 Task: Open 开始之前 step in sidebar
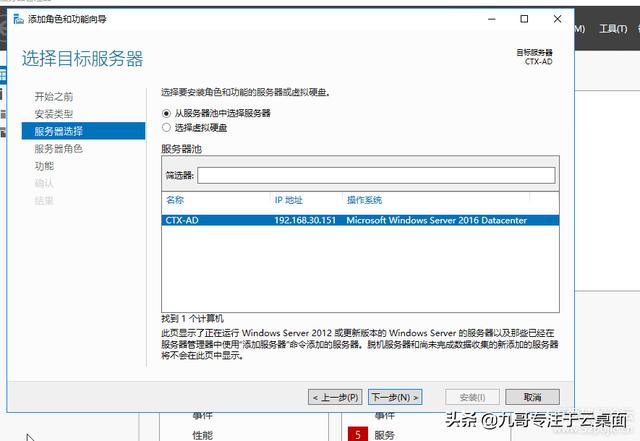click(54, 97)
